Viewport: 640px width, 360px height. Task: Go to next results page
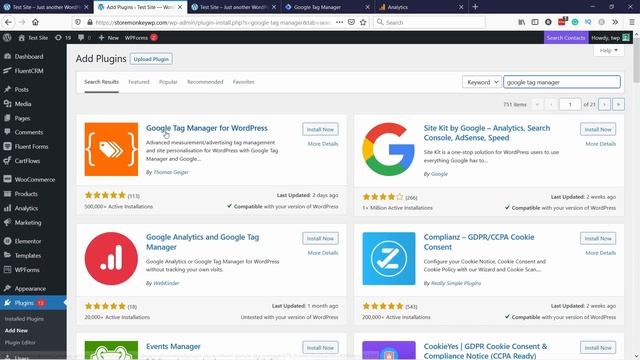pyautogui.click(x=604, y=104)
